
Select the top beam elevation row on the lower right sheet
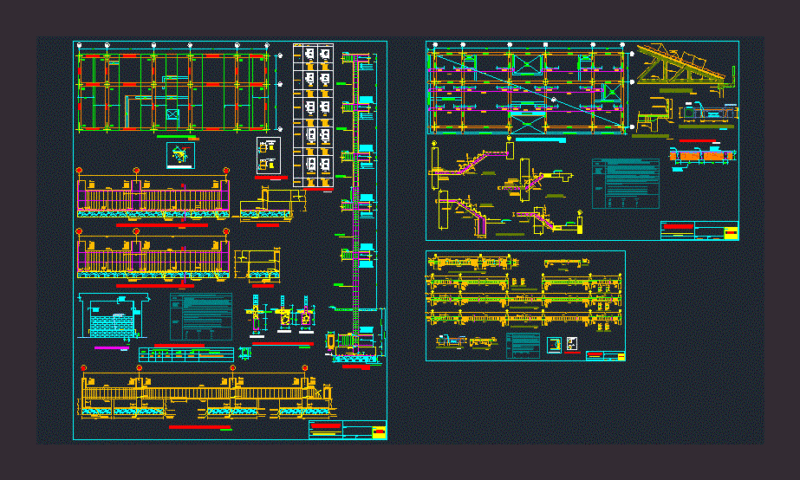pos(473,263)
